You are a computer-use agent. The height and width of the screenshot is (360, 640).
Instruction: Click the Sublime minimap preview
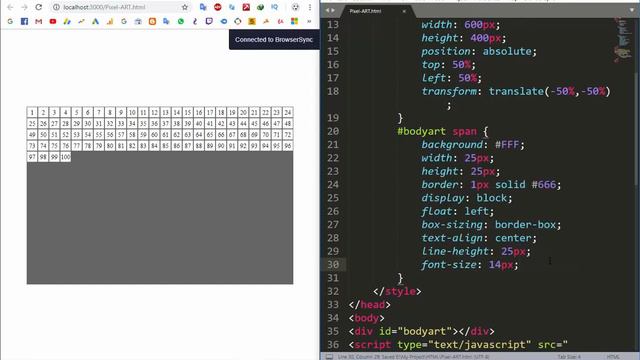623,40
